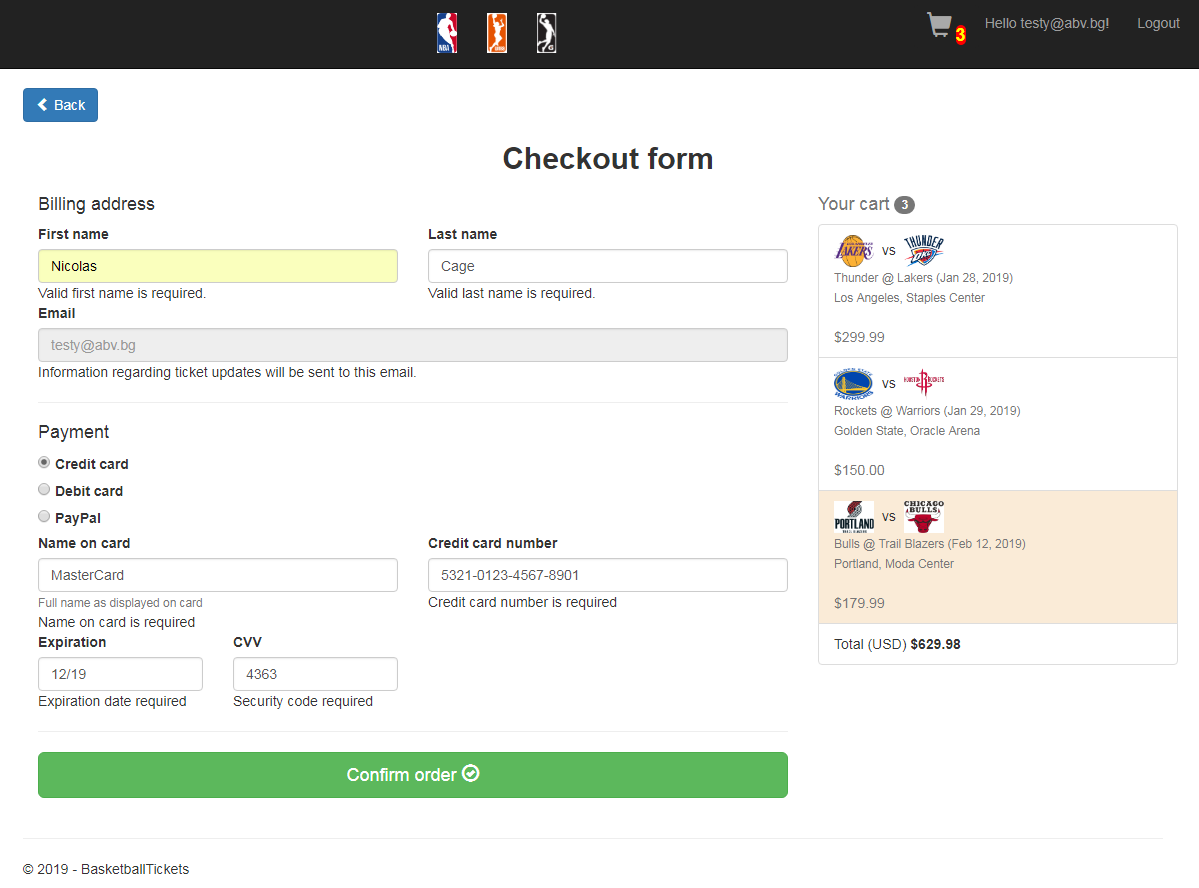Click the cart item count 3 badge
Viewport: 1199px width, 888px height.
coord(960,35)
